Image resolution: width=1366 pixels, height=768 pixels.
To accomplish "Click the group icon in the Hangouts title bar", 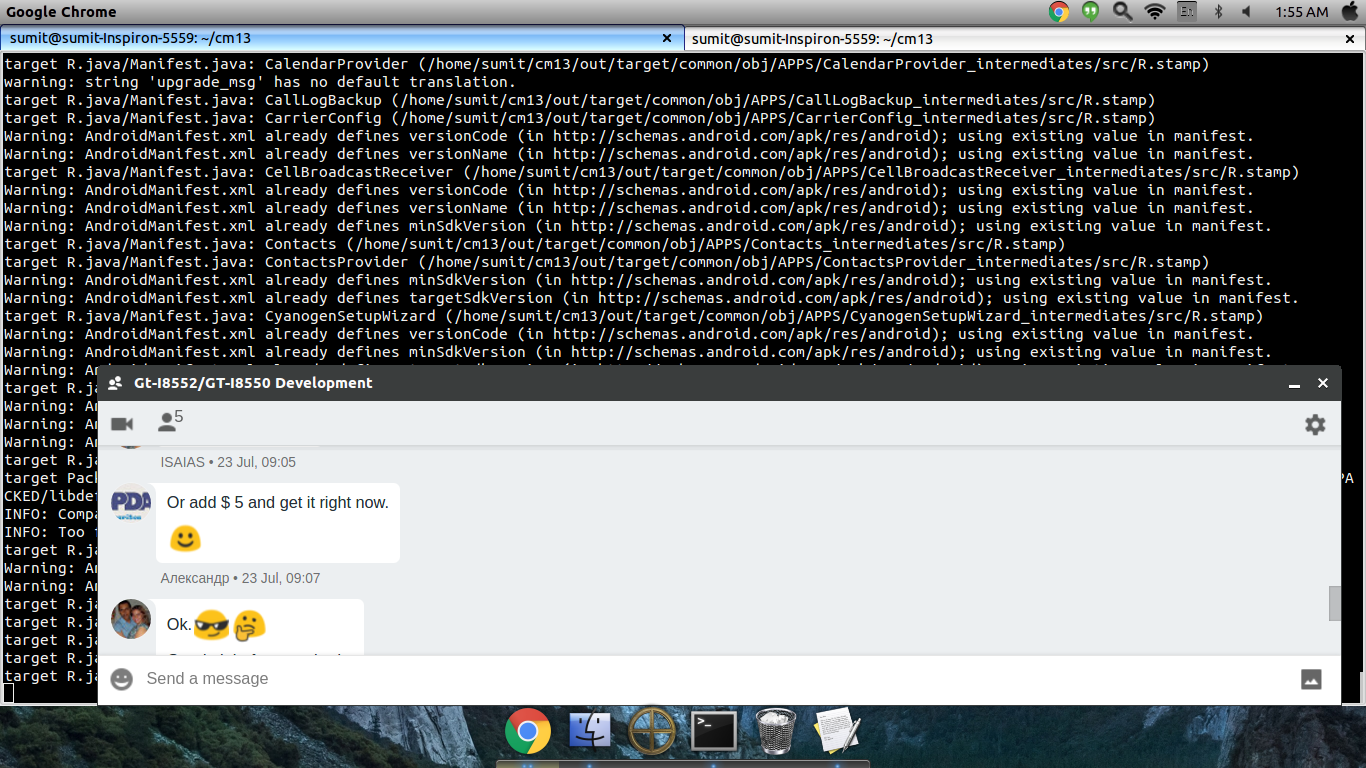I will pos(115,383).
